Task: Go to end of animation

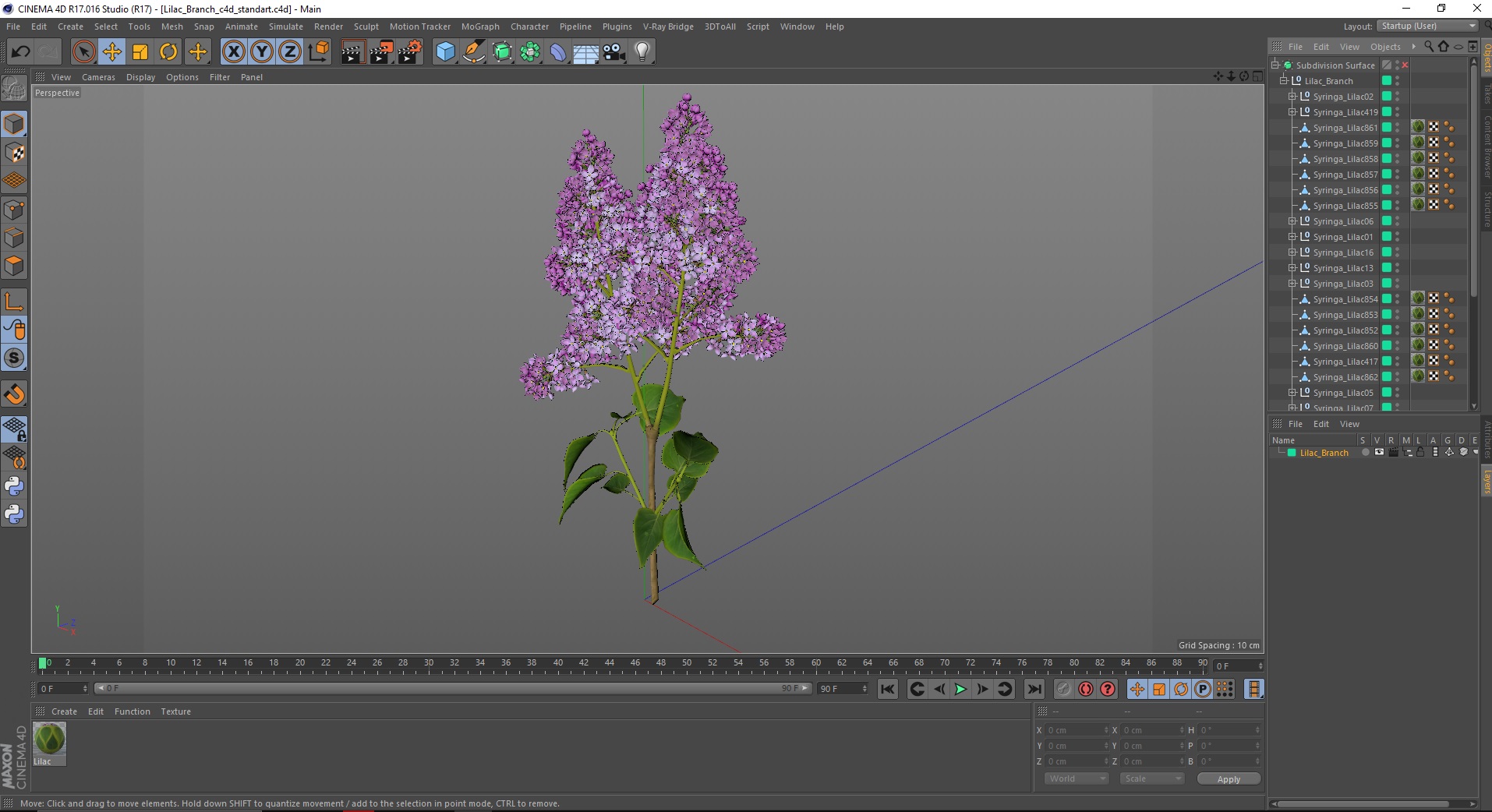Action: pos(1034,689)
